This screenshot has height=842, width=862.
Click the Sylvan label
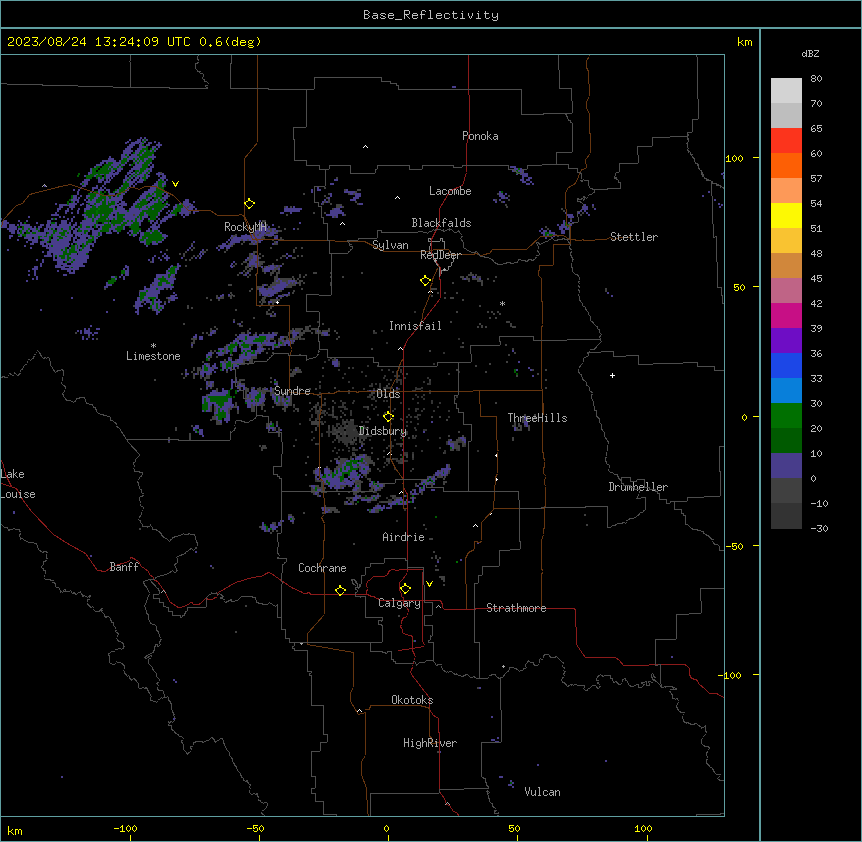click(x=390, y=245)
